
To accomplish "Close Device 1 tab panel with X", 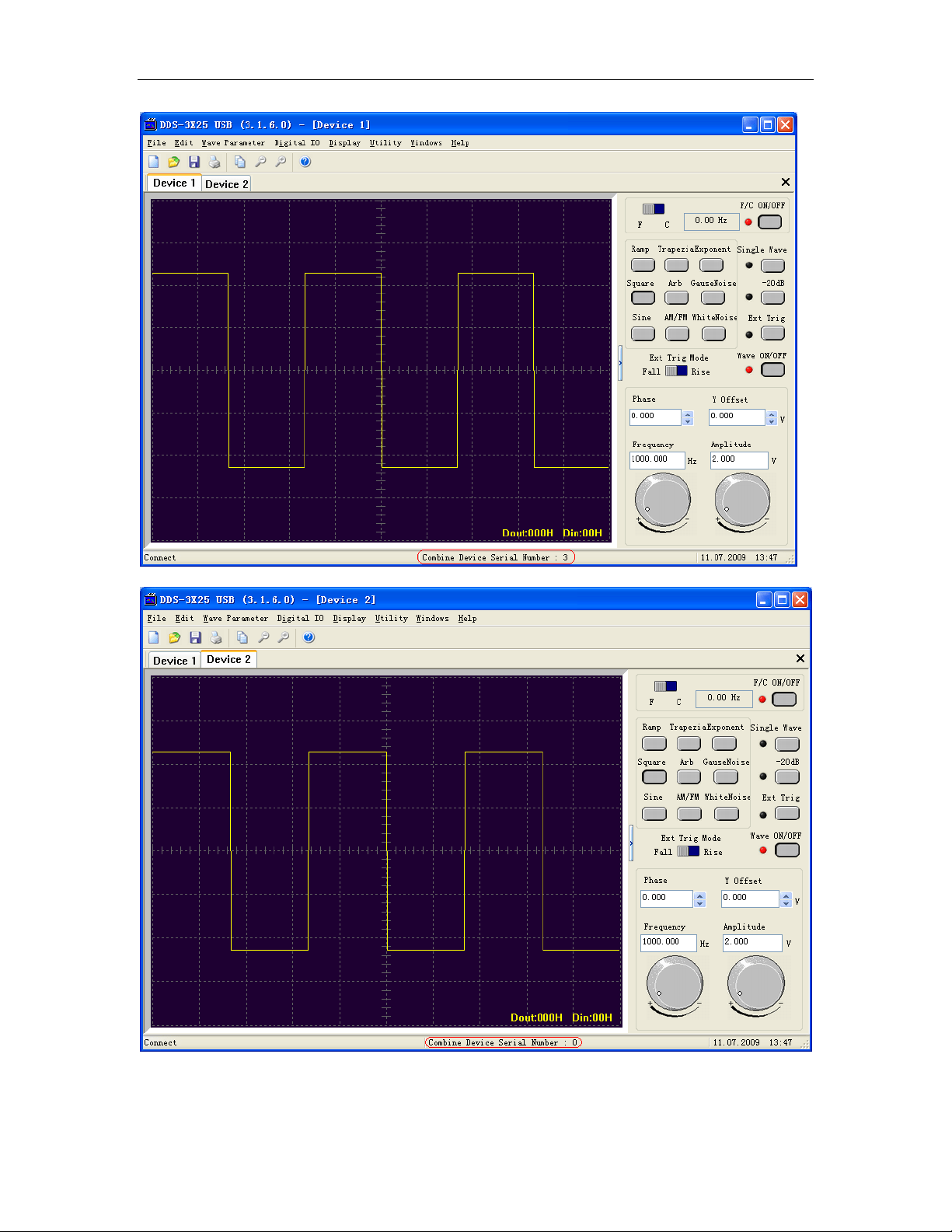I will (x=786, y=182).
